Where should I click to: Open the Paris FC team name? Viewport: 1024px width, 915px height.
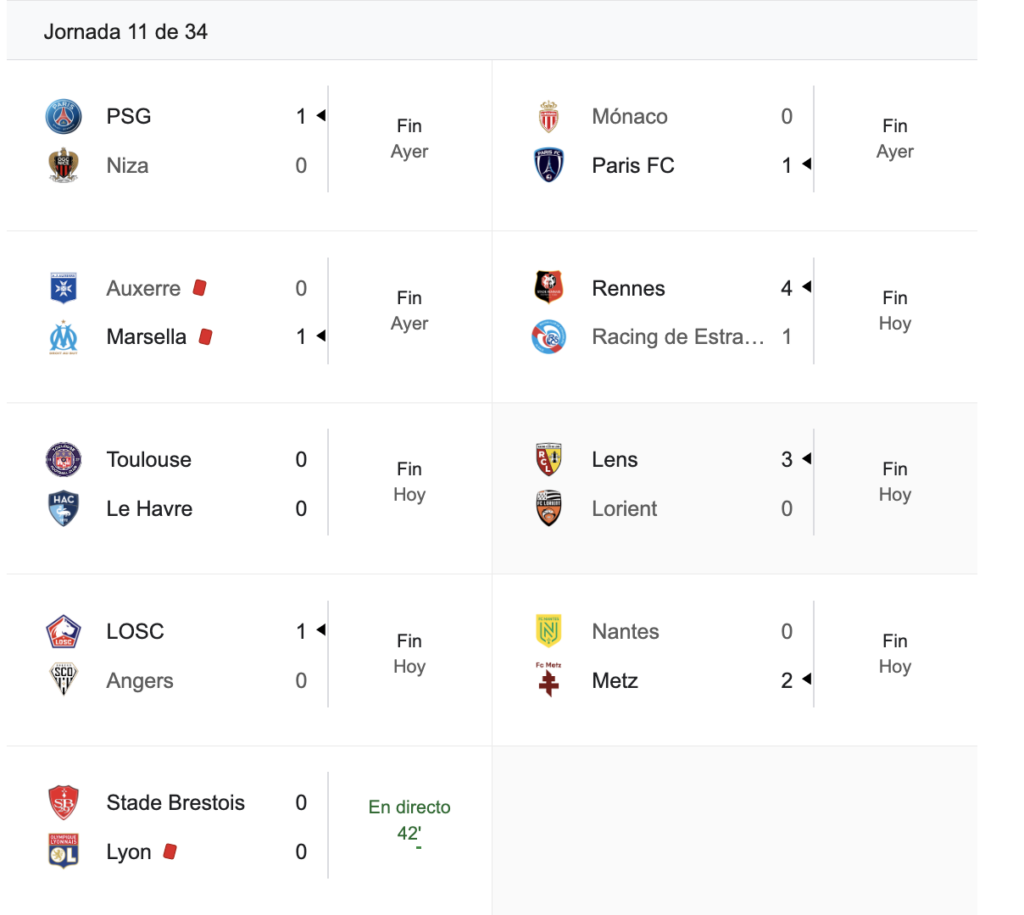click(633, 165)
